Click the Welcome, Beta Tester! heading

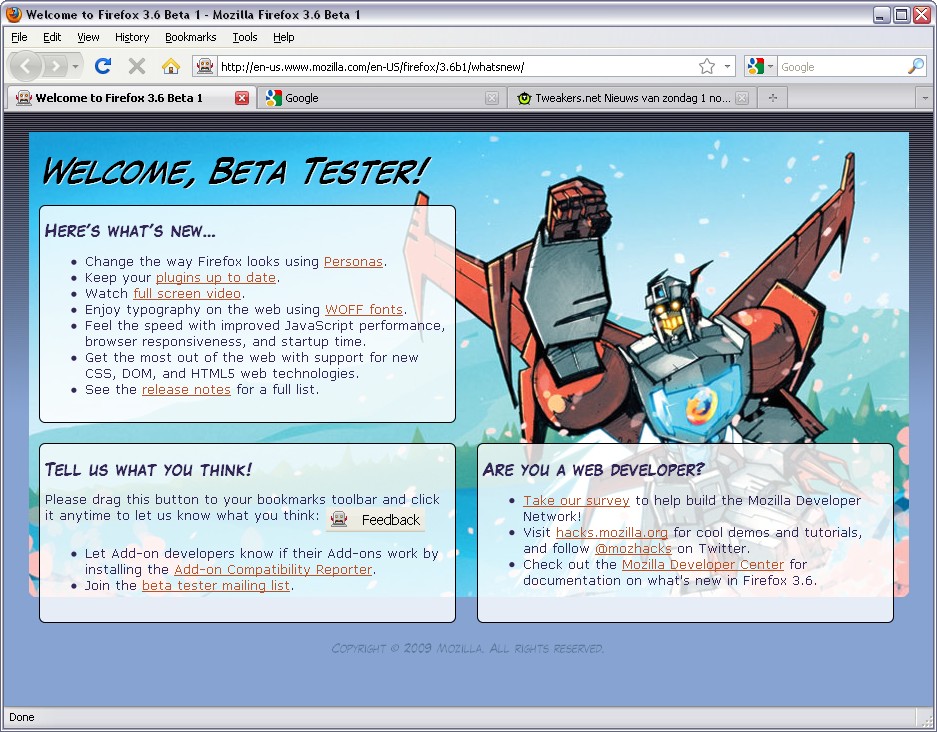235,171
